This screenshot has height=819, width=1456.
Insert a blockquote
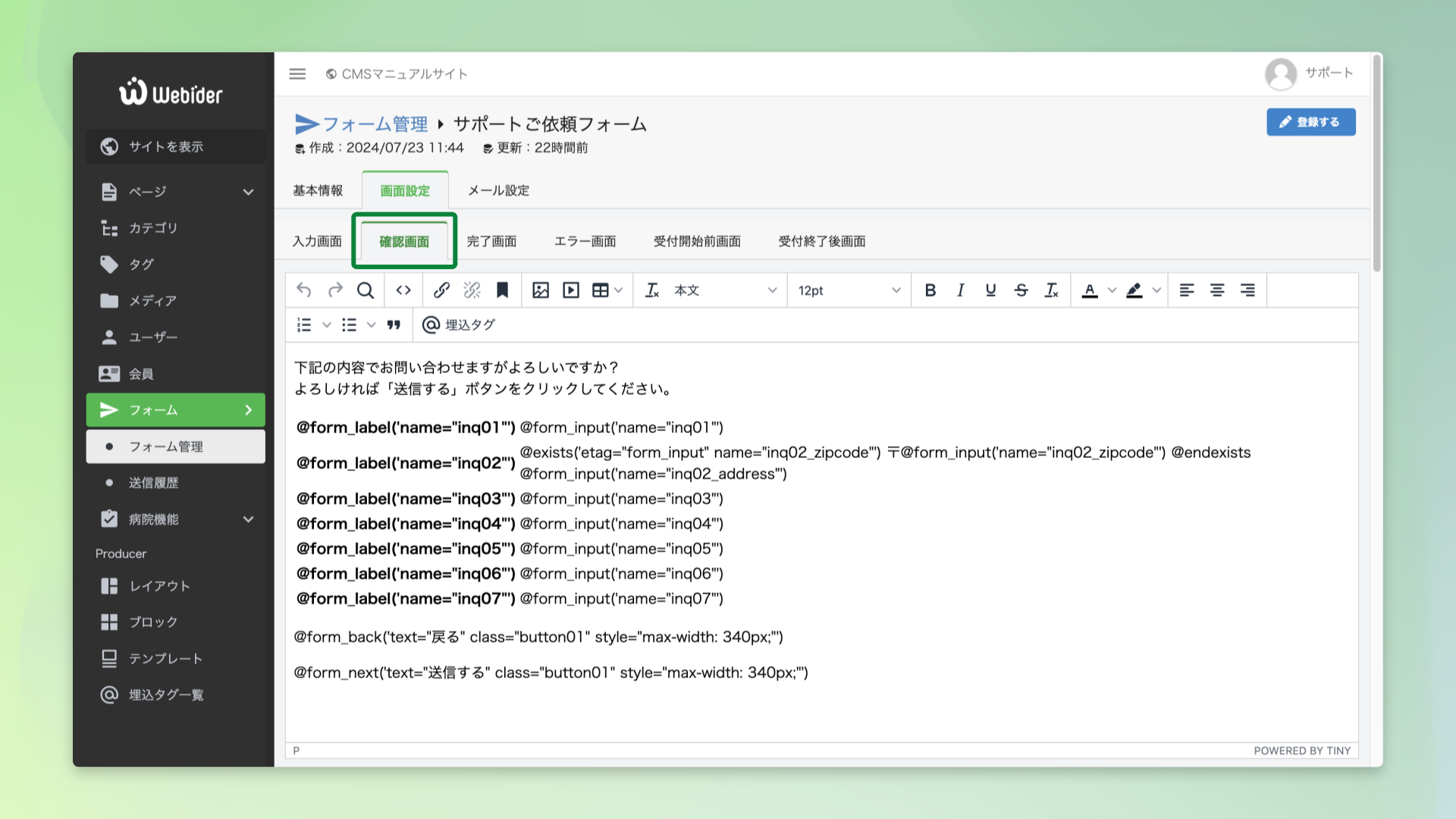[394, 325]
